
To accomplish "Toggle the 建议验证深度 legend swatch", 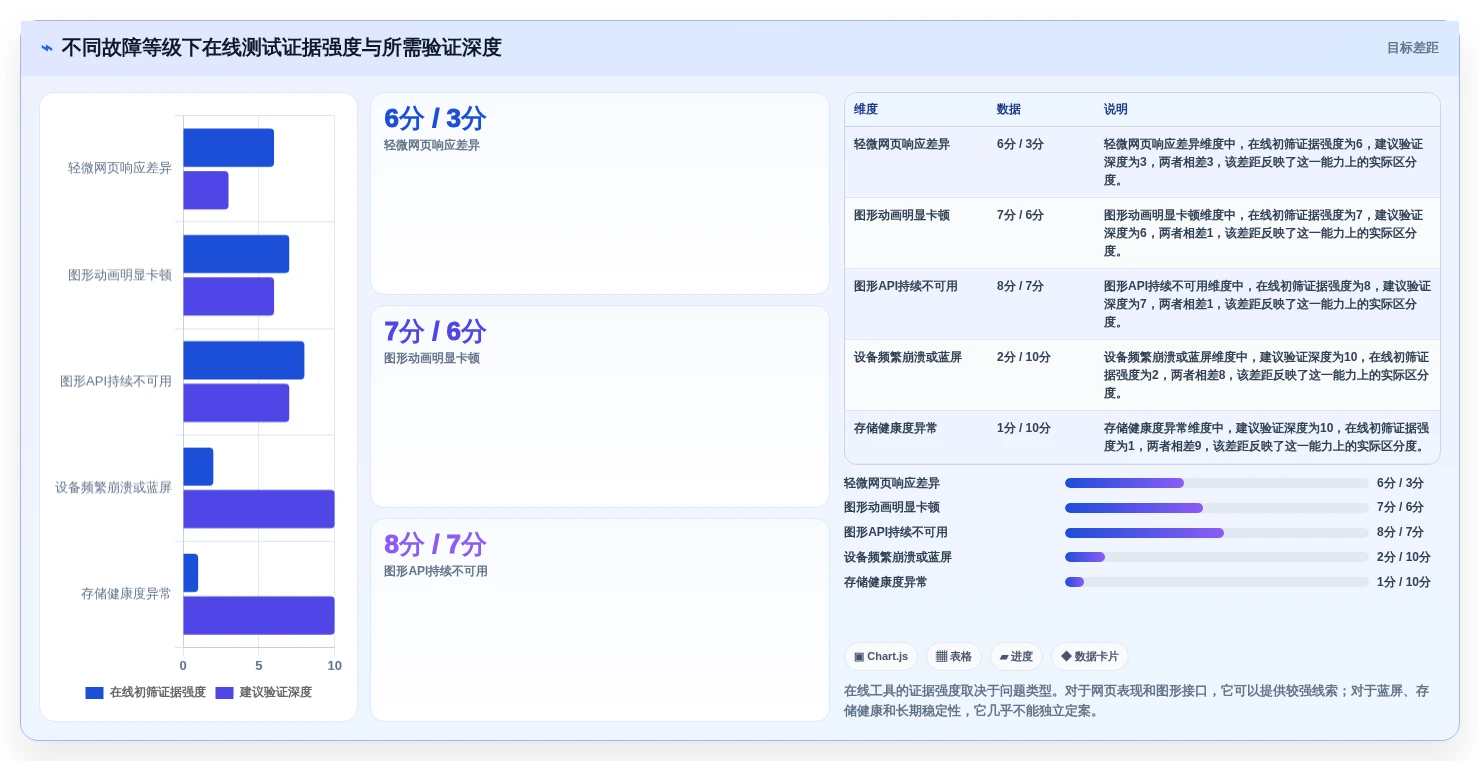I will click(x=224, y=692).
